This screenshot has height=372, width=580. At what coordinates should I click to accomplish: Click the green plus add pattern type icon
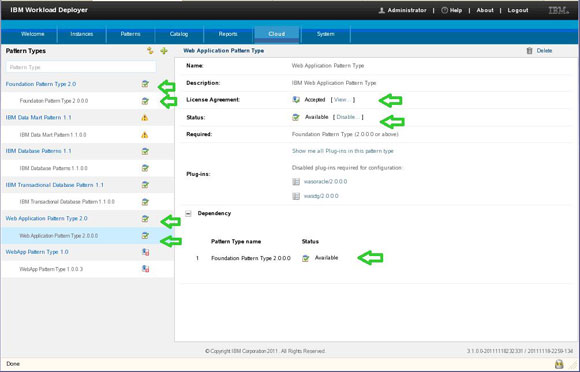click(164, 51)
